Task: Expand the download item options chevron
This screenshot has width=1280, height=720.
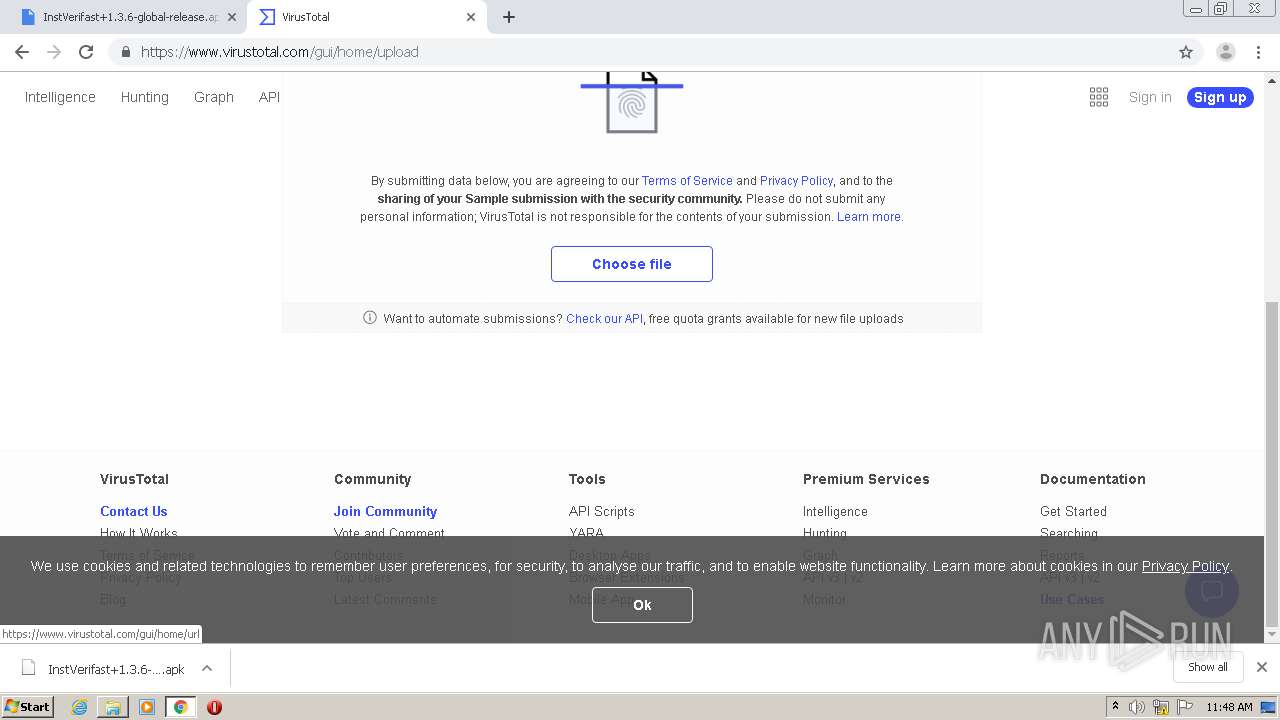Action: coord(207,669)
